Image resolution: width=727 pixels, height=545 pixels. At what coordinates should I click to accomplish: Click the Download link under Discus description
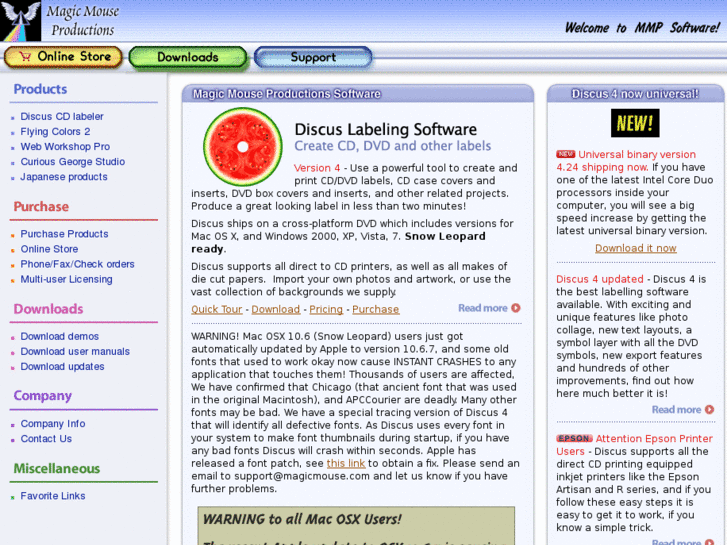[275, 309]
